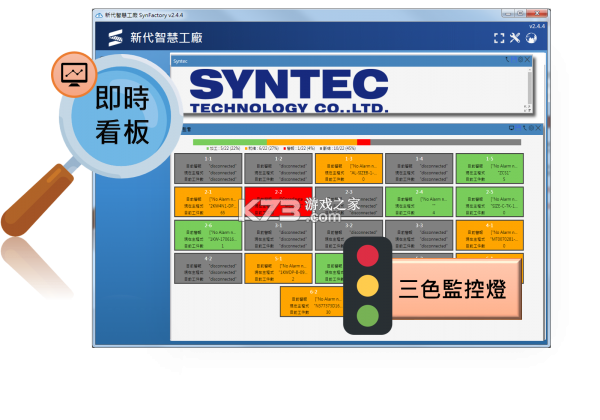
Task: Close the SynFactory v2.4.4 window
Action: tap(537, 13)
